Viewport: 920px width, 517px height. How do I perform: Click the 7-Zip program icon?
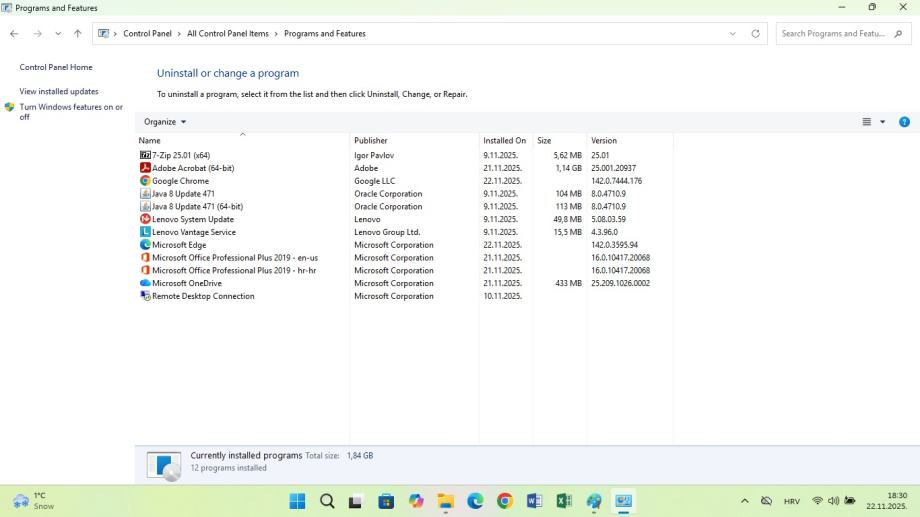[145, 155]
